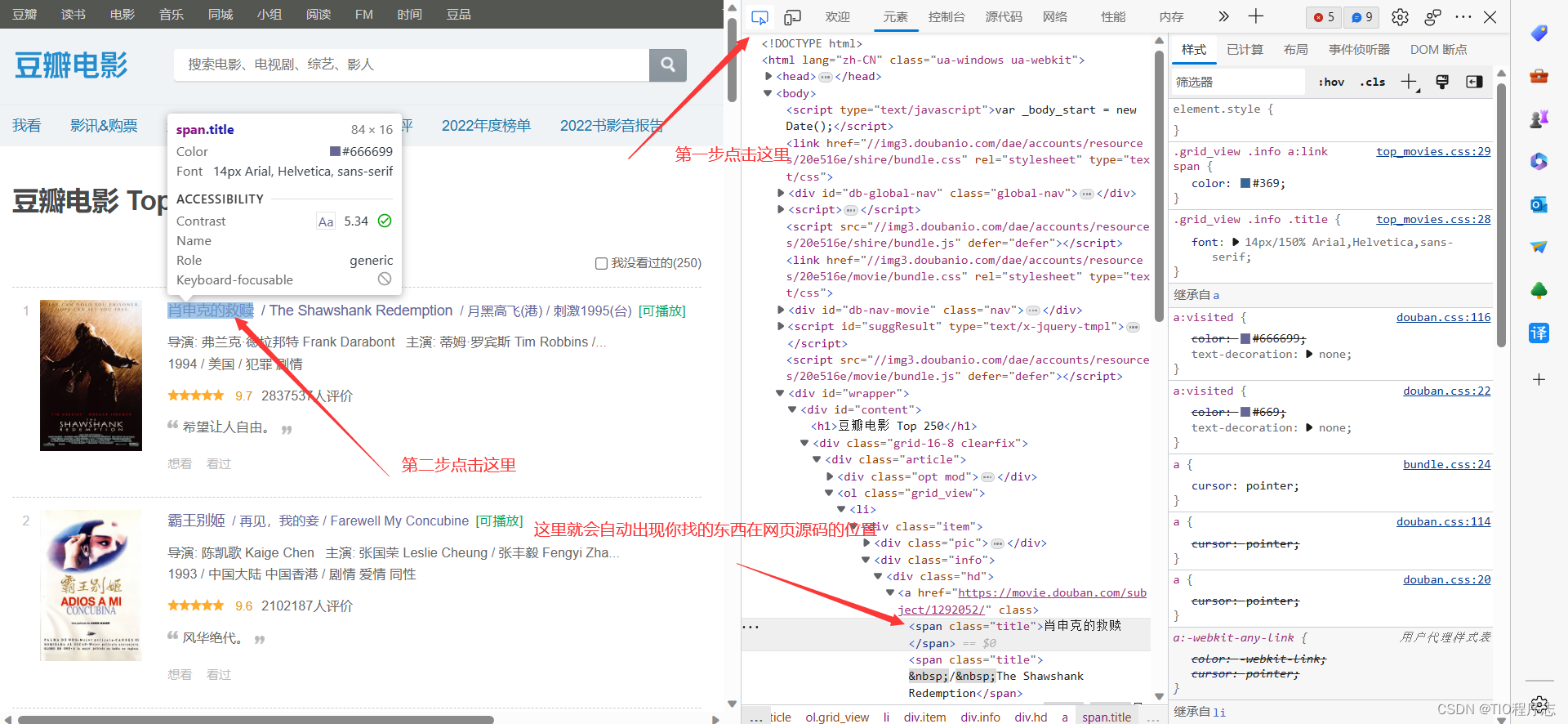
Task: Open the Edge sidebar tools briefcase icon
Action: [x=1539, y=76]
